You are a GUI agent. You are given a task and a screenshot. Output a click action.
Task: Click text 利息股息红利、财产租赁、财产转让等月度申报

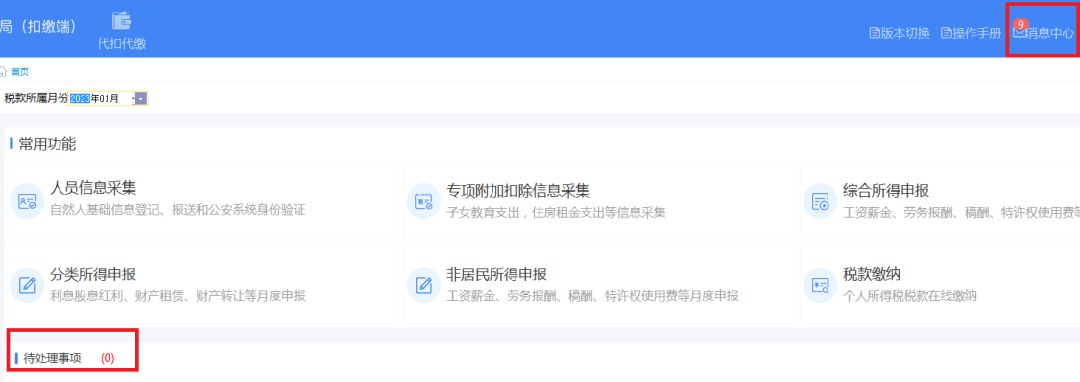click(x=178, y=296)
